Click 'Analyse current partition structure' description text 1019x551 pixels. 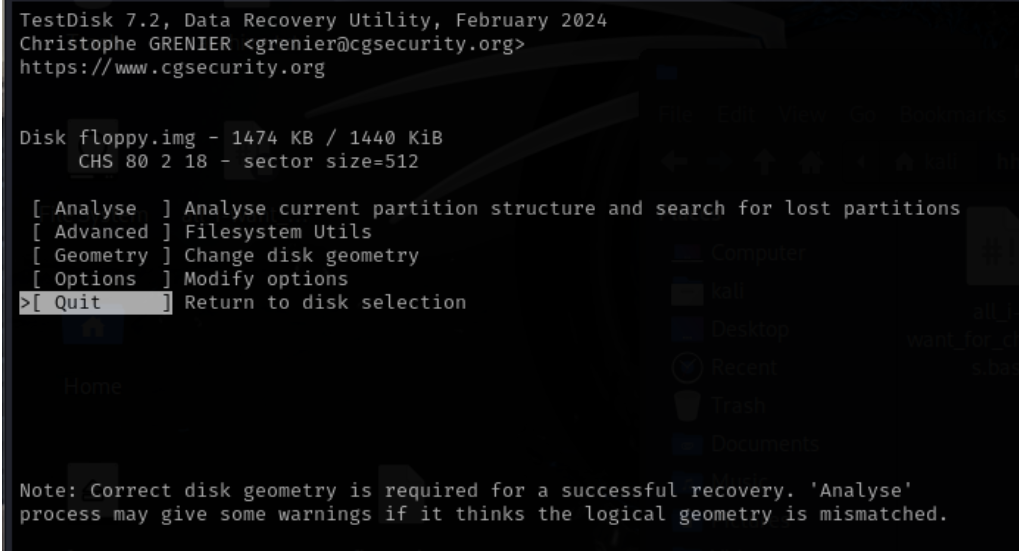coord(572,209)
